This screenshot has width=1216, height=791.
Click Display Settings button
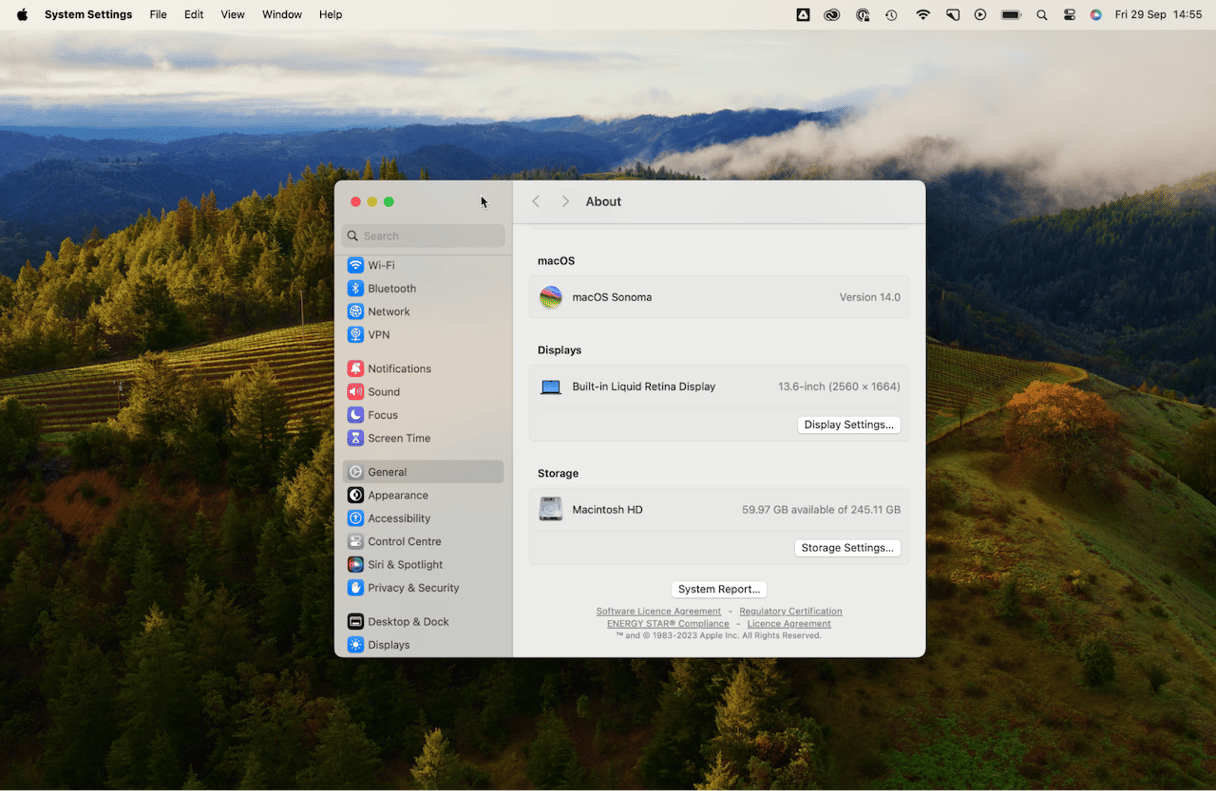pos(848,425)
